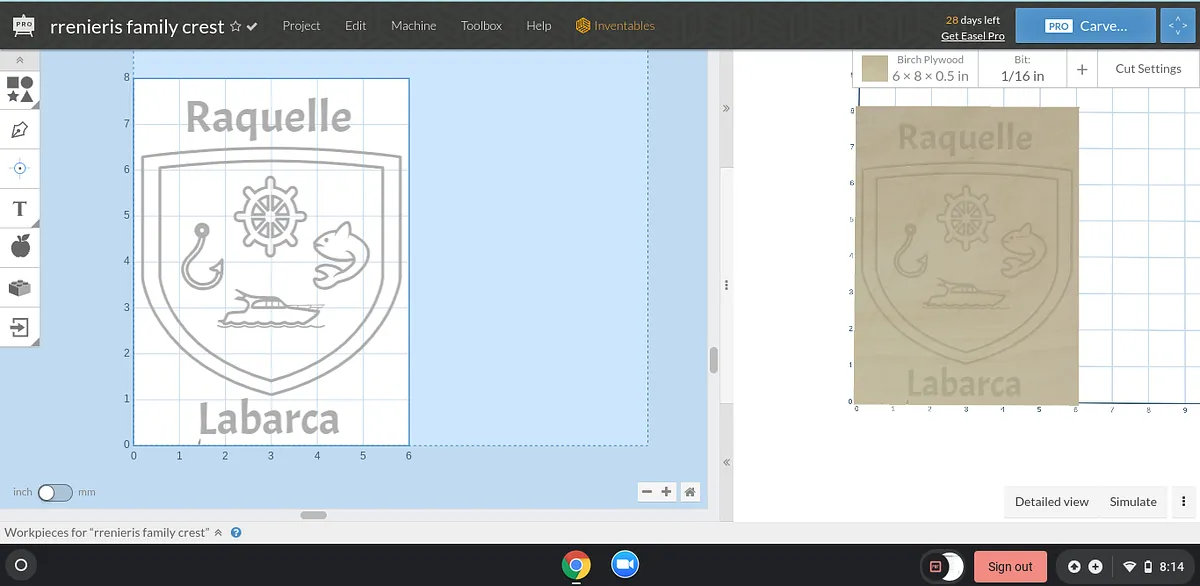The image size is (1200, 586).
Task: Toggle the favorite star next to project title
Action: click(235, 27)
